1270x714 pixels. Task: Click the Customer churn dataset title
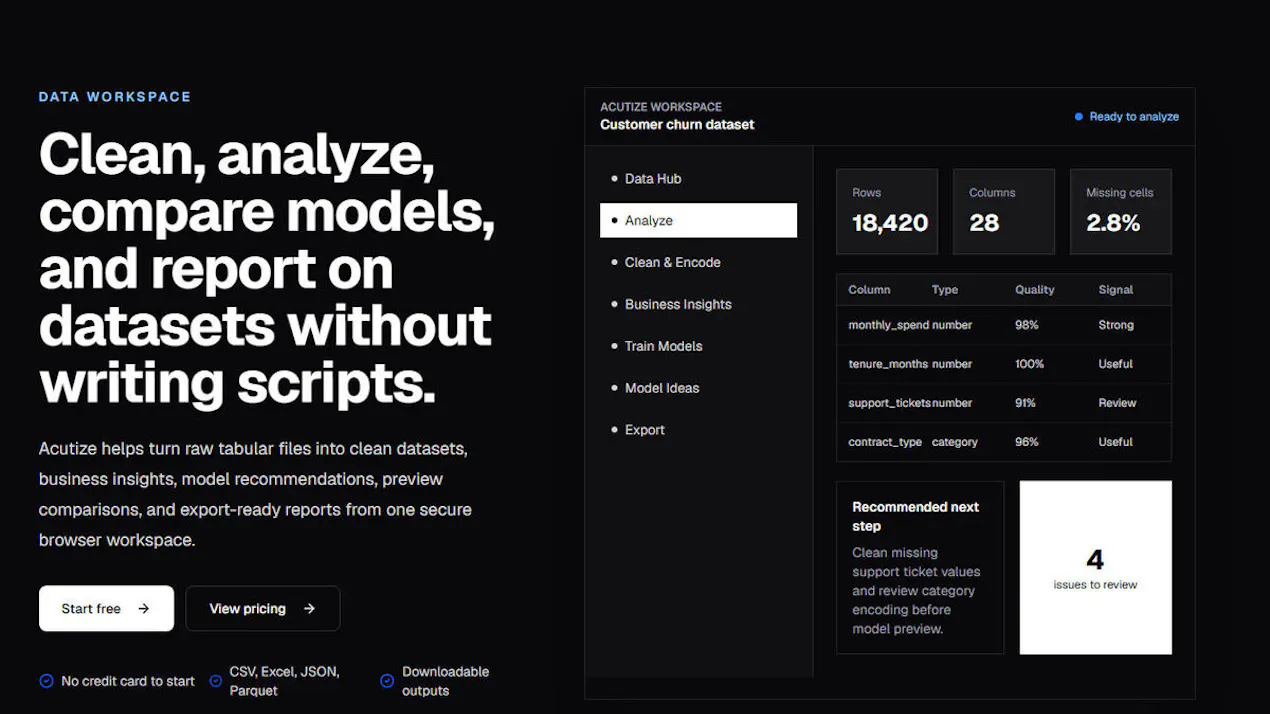pyautogui.click(x=677, y=125)
